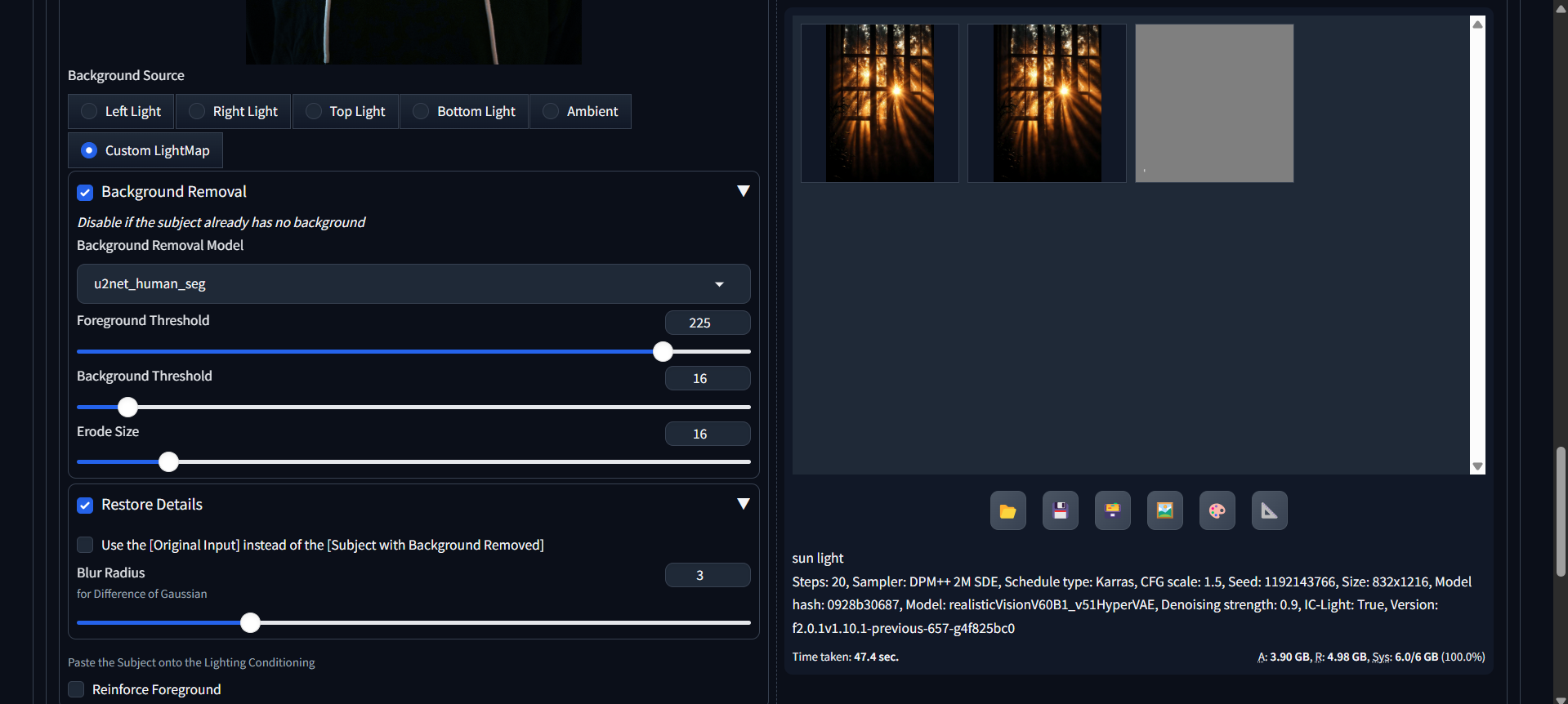The height and width of the screenshot is (704, 1568).
Task: Click the file cabinet zip icon
Action: pyautogui.click(x=1112, y=510)
